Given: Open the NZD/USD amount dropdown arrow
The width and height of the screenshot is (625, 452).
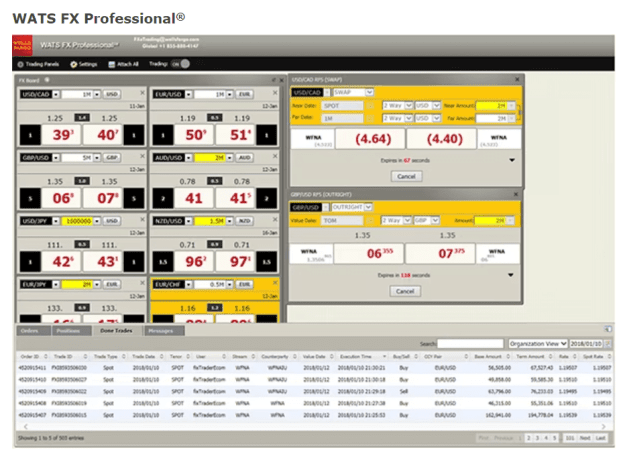Looking at the screenshot, I should (x=230, y=221).
